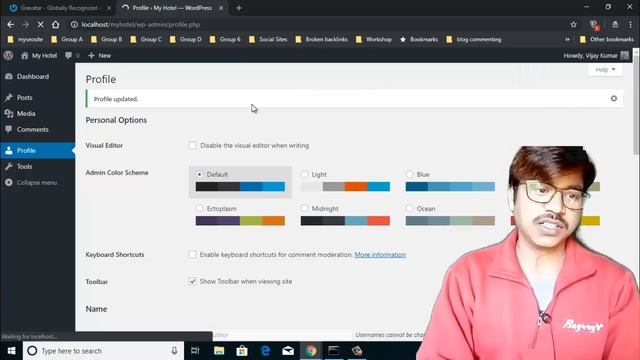Open Edge browser from taskbar

tap(265, 351)
